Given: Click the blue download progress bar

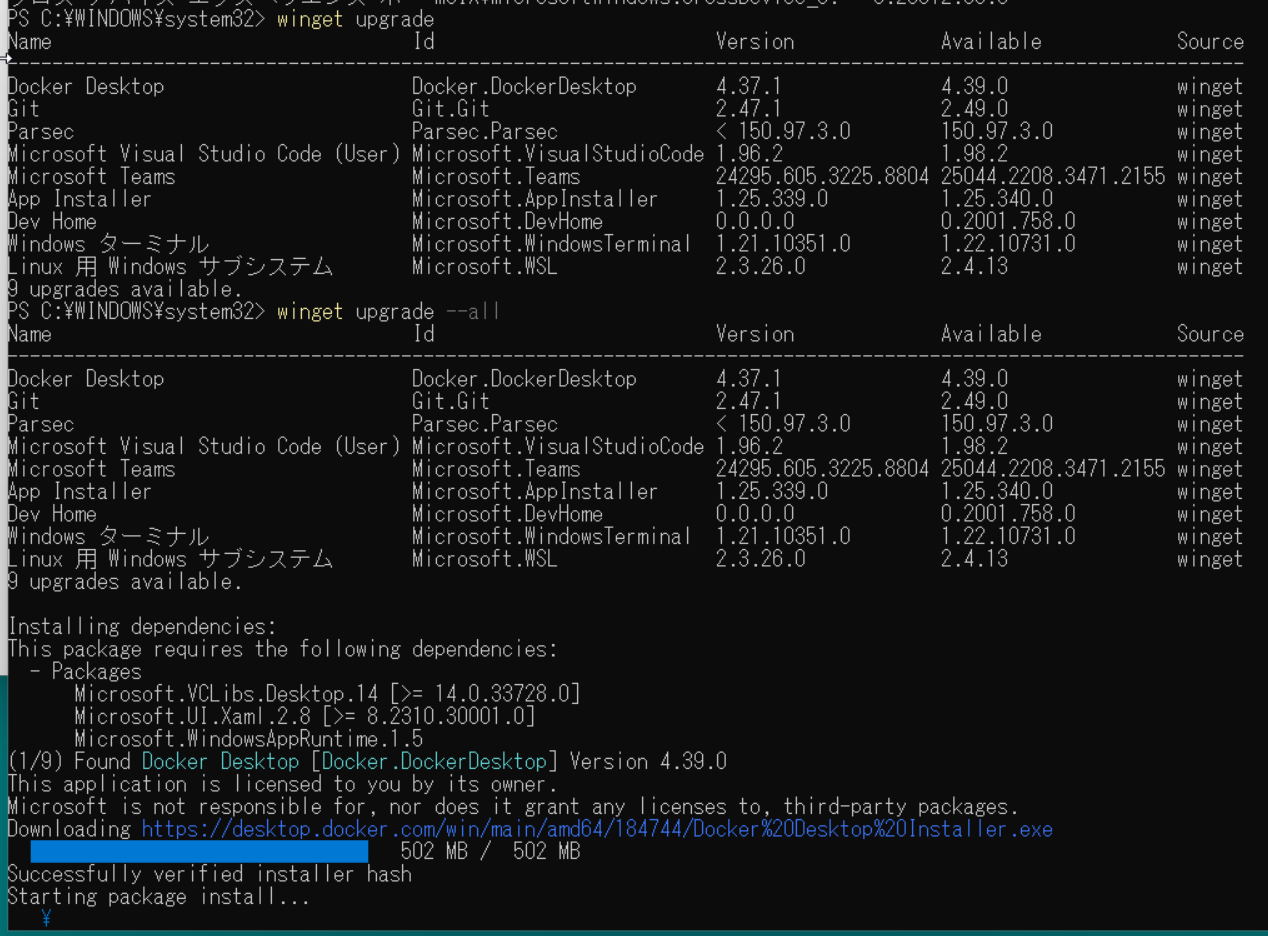Looking at the screenshot, I should click(x=199, y=851).
